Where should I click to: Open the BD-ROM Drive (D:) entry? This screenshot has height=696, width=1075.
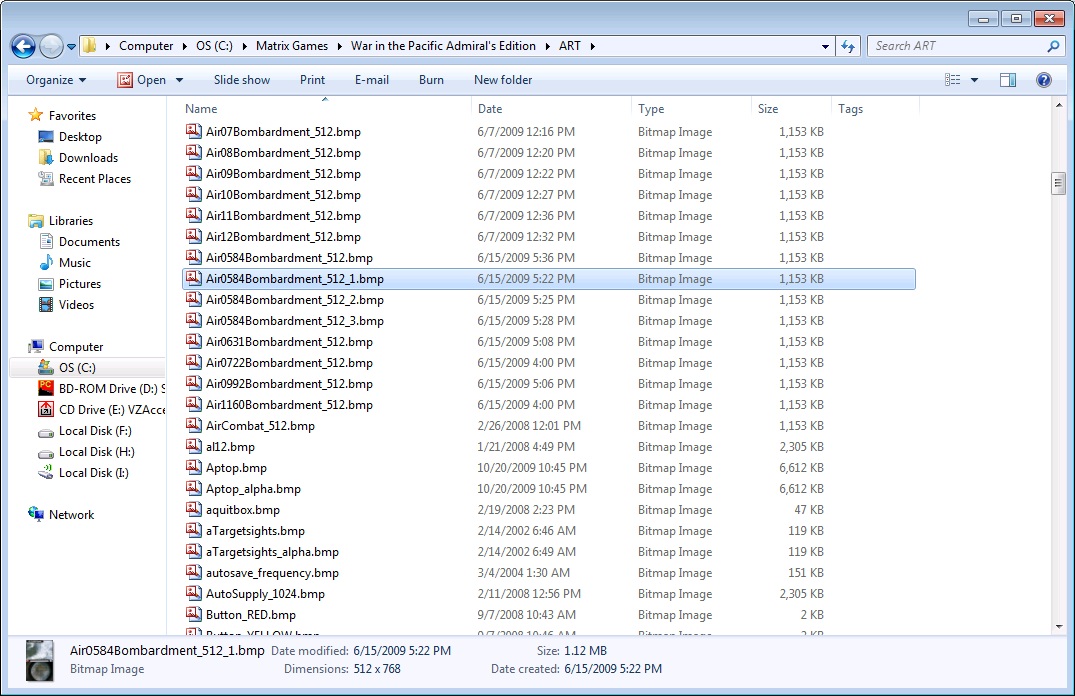pyautogui.click(x=101, y=389)
